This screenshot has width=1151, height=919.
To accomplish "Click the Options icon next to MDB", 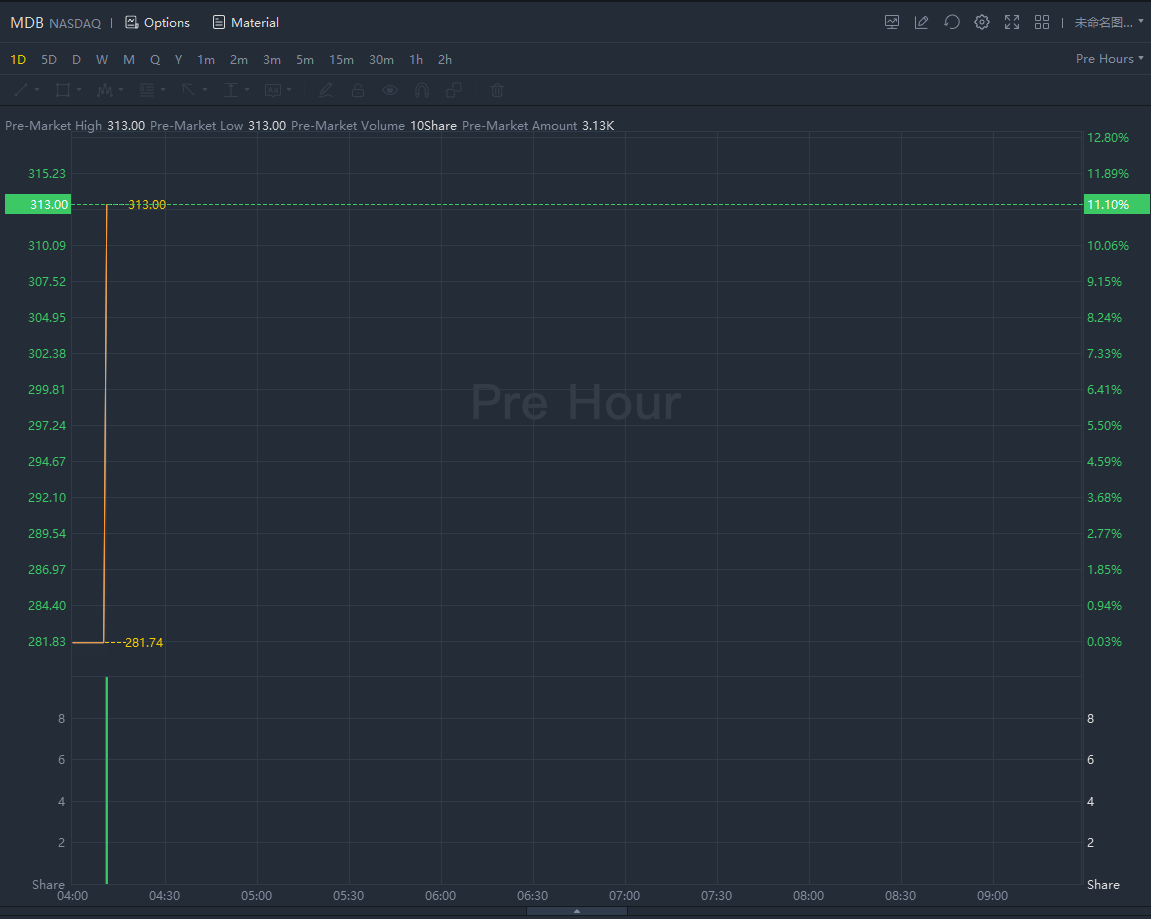I will 131,22.
